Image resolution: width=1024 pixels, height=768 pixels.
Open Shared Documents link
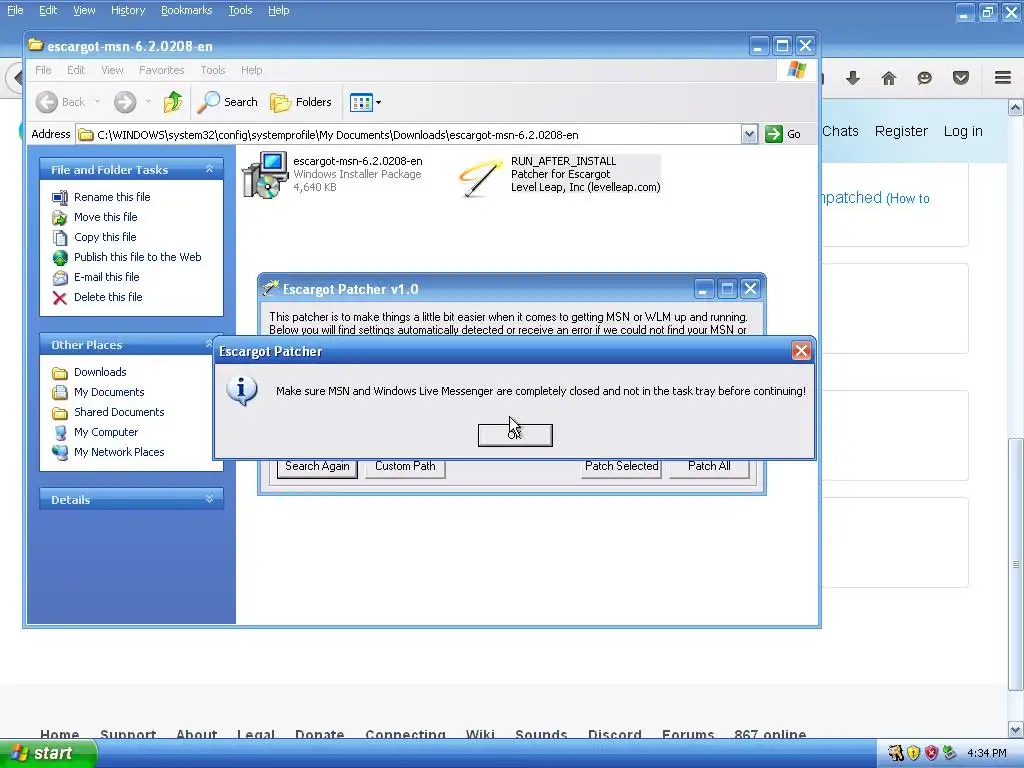point(119,412)
